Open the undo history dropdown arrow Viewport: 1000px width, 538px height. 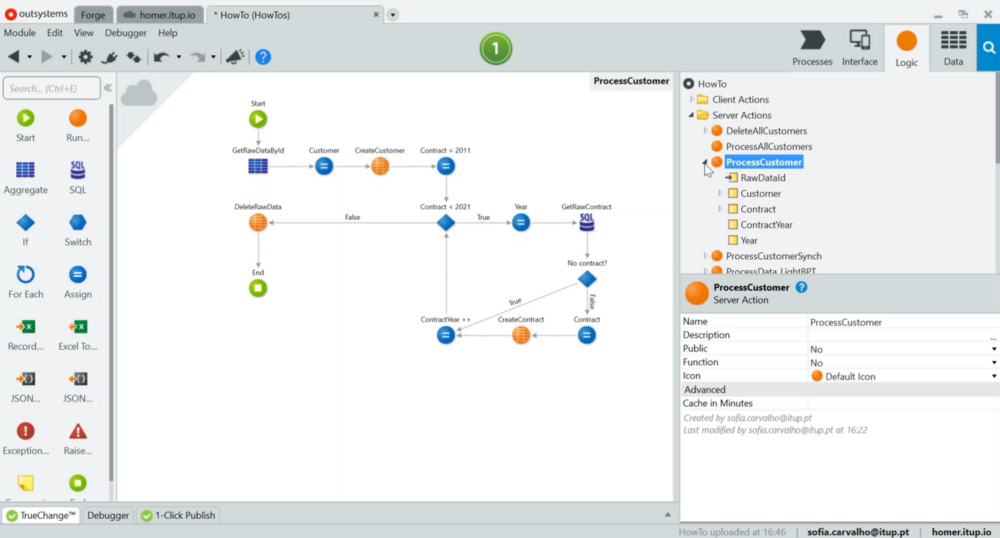[x=179, y=57]
